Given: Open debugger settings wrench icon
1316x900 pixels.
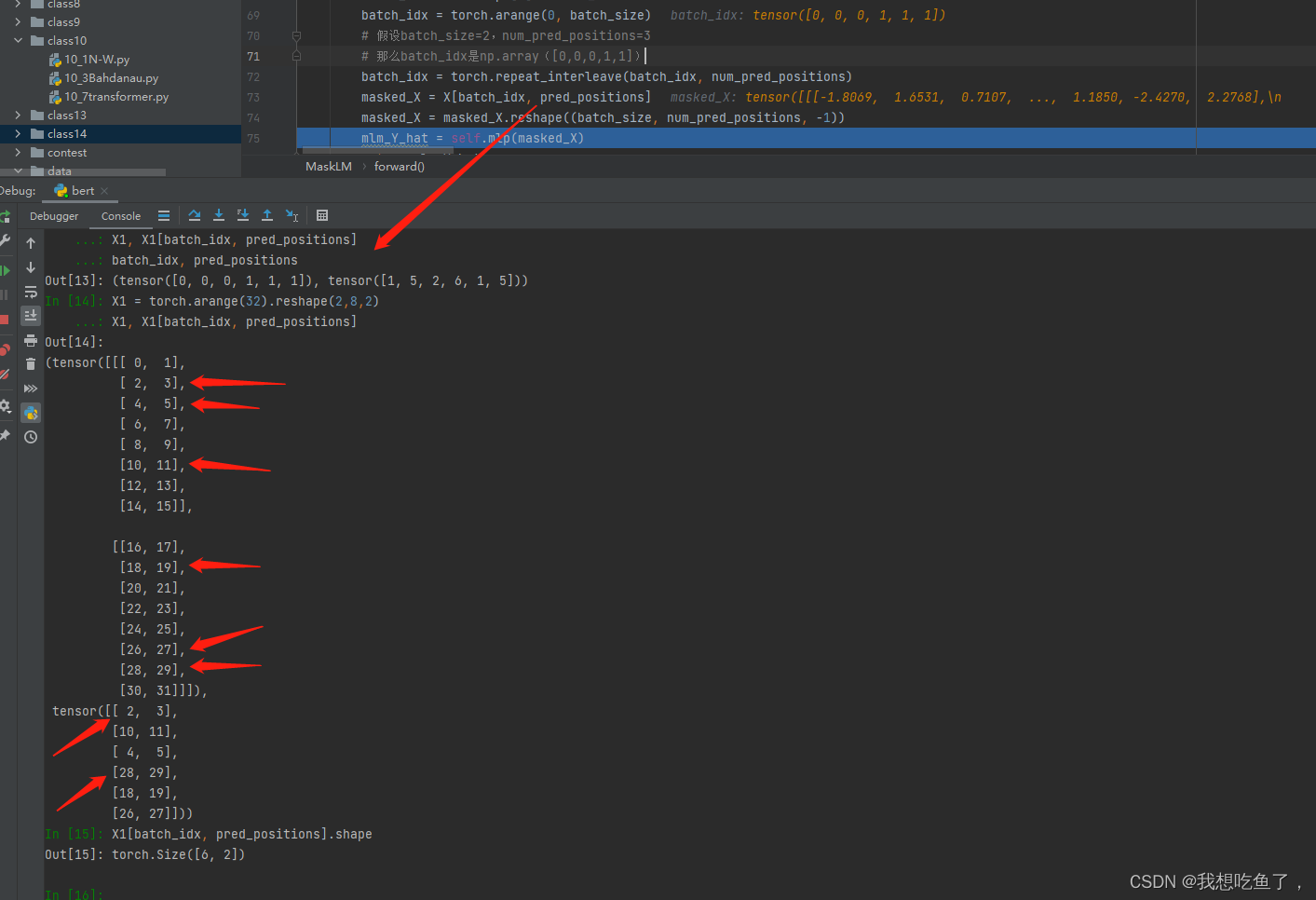Looking at the screenshot, I should click(5, 240).
